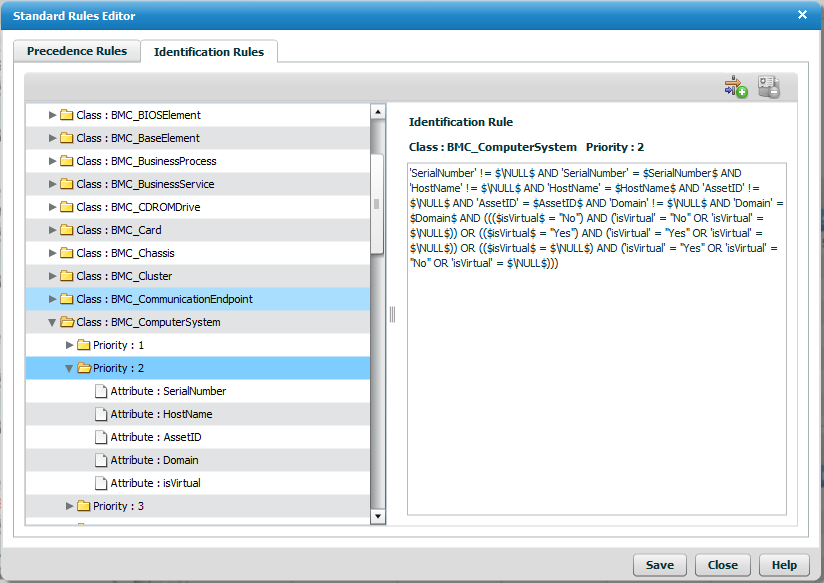Click the Priority : 3 folder icon
Image resolution: width=824 pixels, height=583 pixels.
84,506
